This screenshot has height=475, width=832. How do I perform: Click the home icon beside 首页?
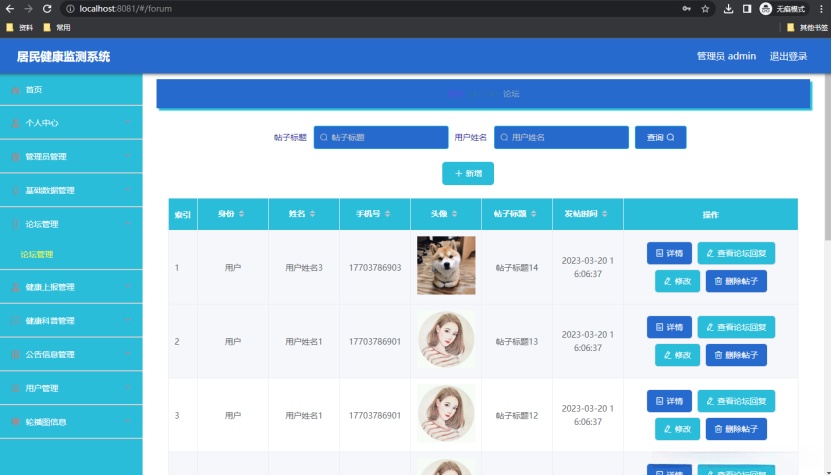(16, 90)
